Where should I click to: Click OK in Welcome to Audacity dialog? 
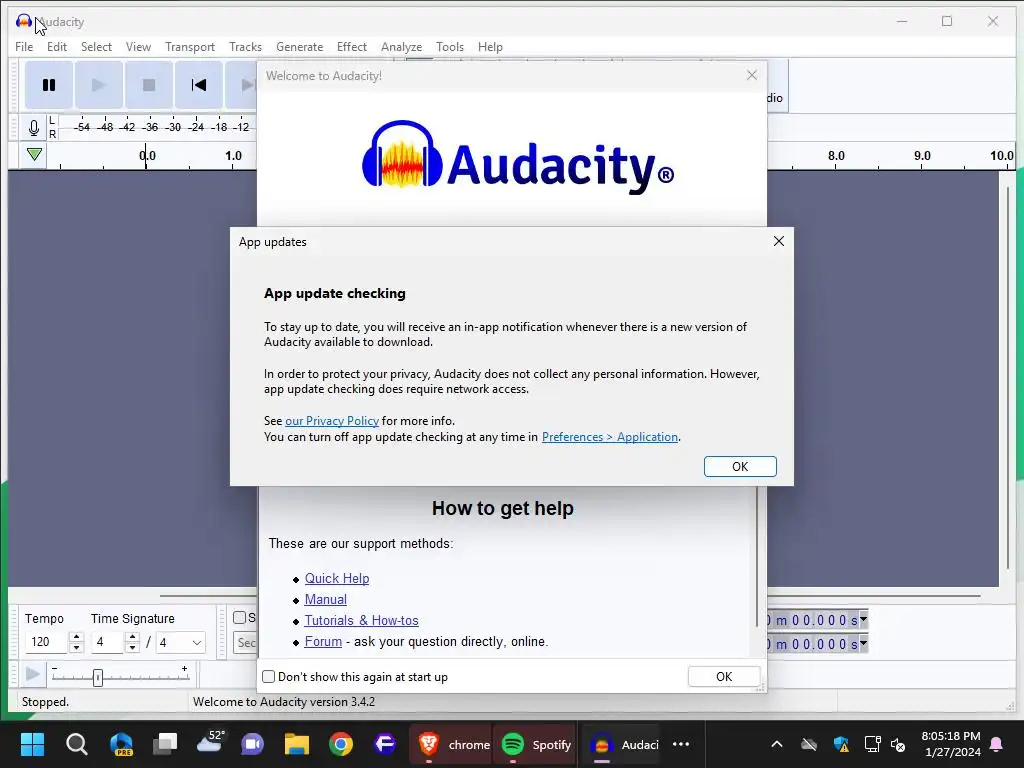pos(724,677)
